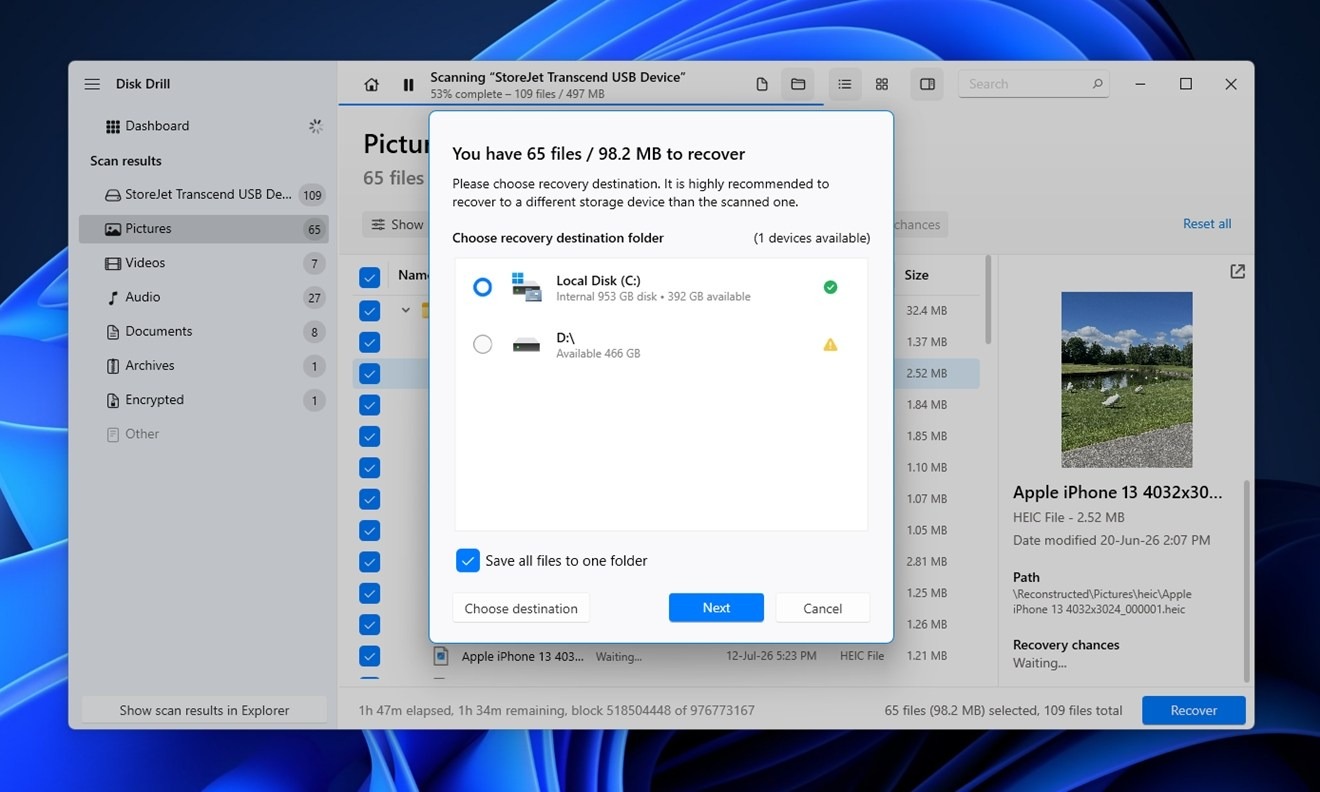This screenshot has width=1320, height=792.
Task: Click the Encrypted lock-file icon in sidebar
Action: [x=113, y=400]
